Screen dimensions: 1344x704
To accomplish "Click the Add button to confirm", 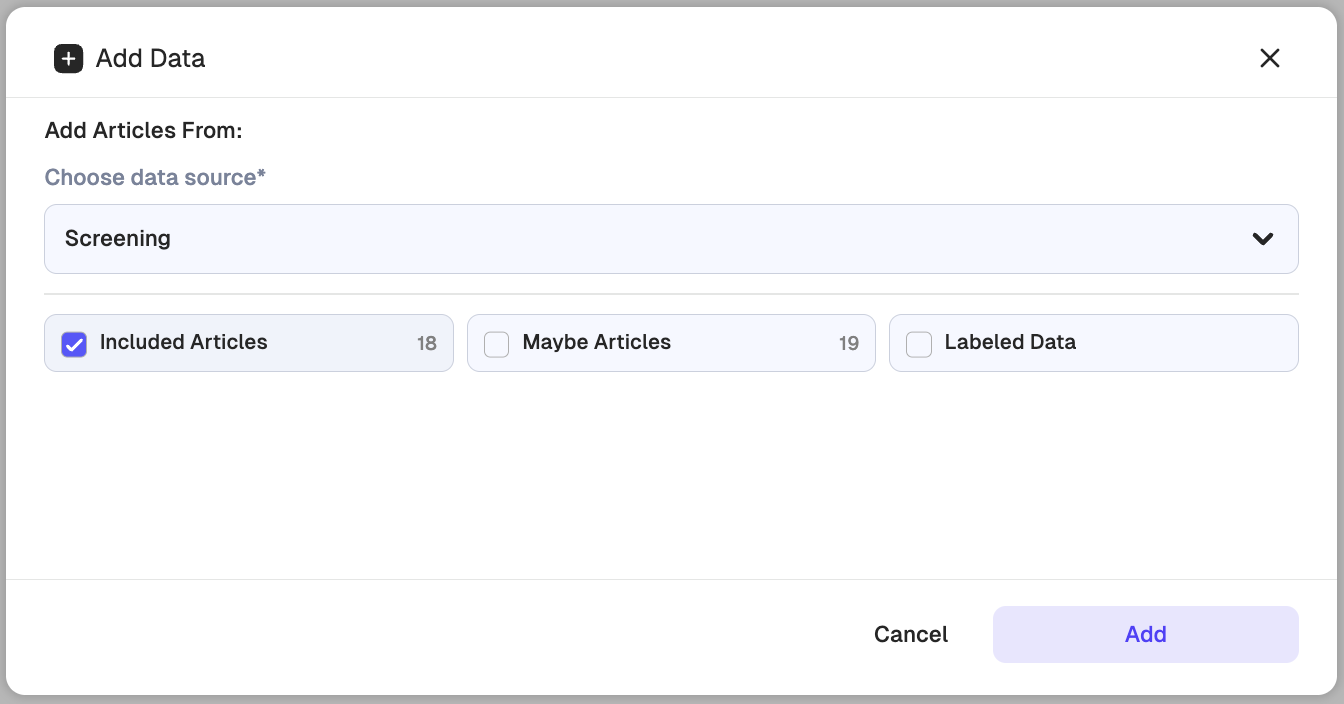I will pos(1145,634).
